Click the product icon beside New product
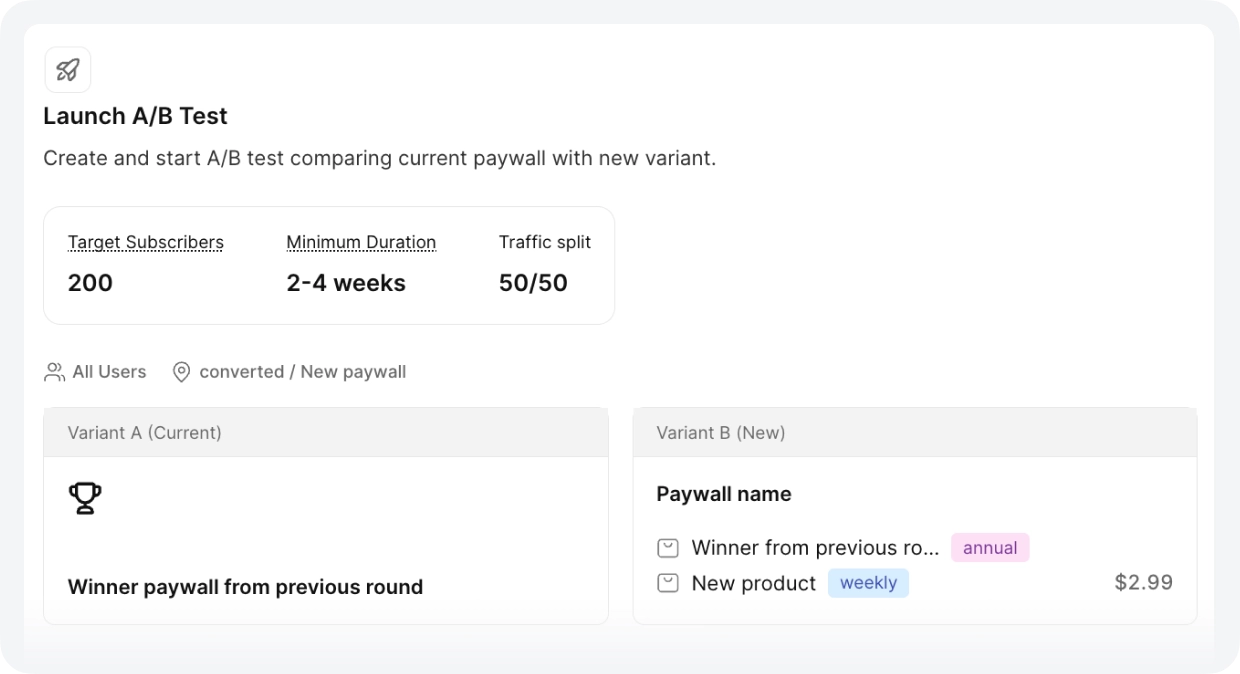The width and height of the screenshot is (1240, 674). pyautogui.click(x=667, y=582)
